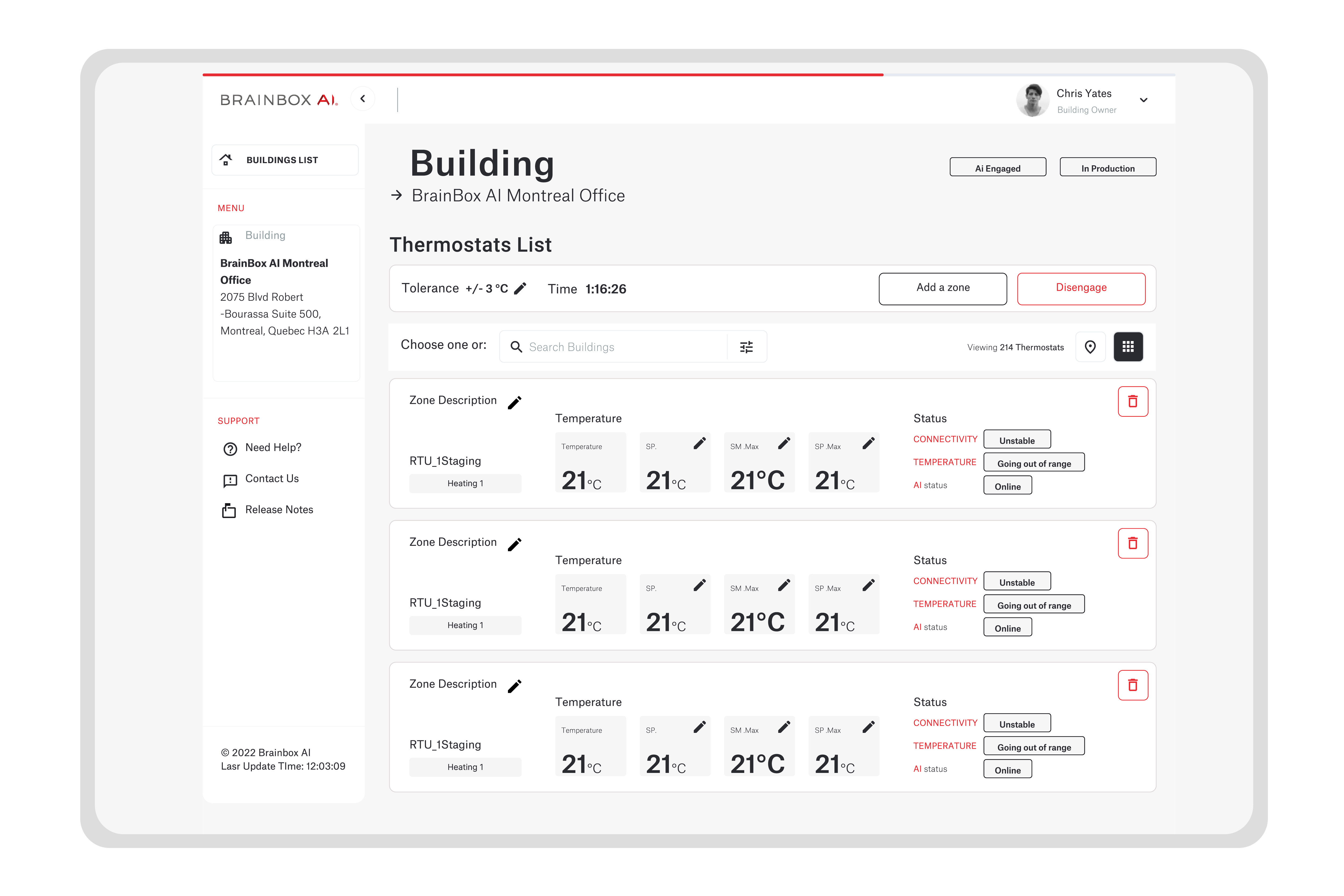Toggle the Ai Engaged status button

(x=997, y=167)
